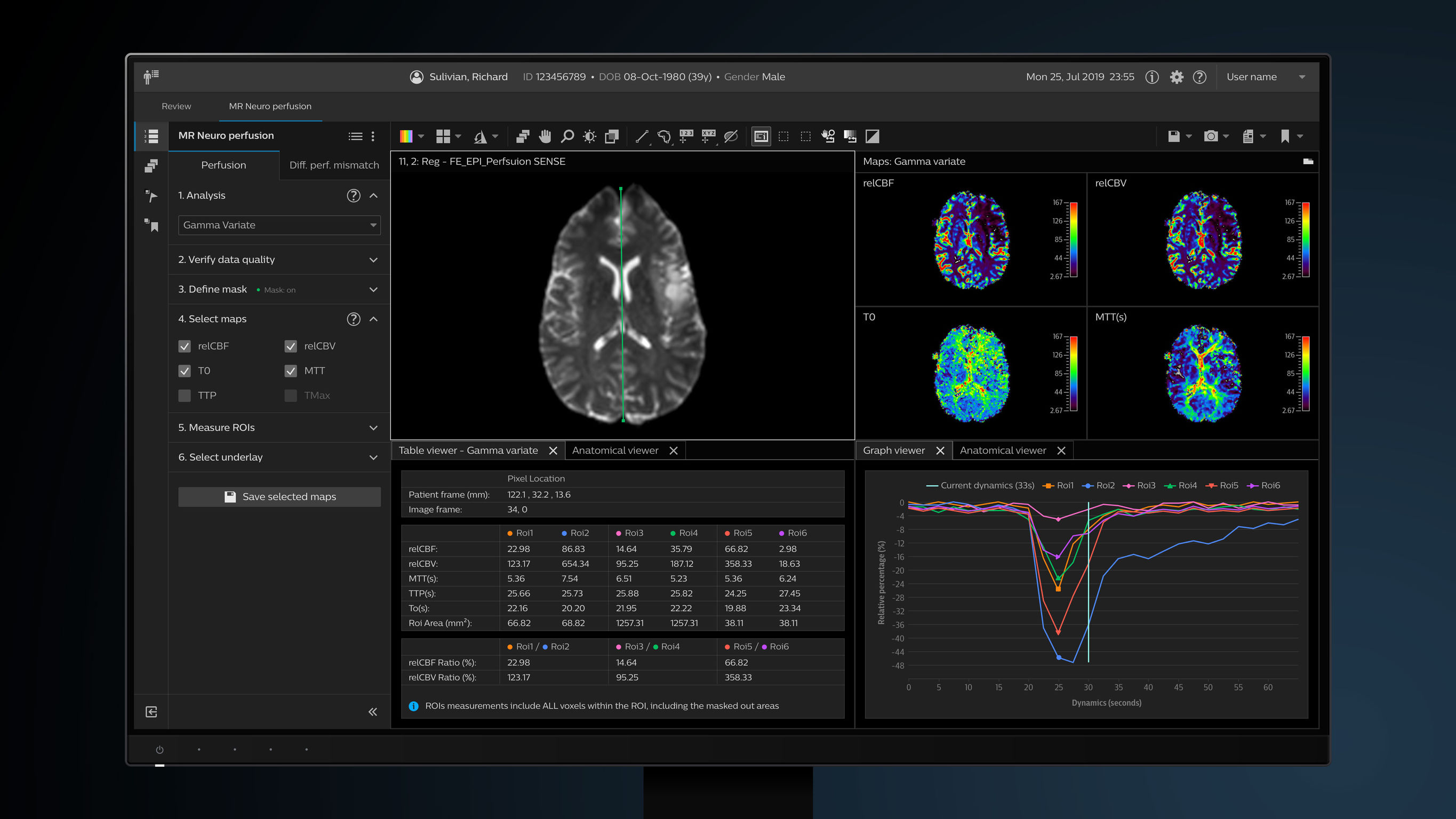Screen dimensions: 1456x819
Task: Click the XYZ coordinate annotation tool
Action: tap(709, 135)
